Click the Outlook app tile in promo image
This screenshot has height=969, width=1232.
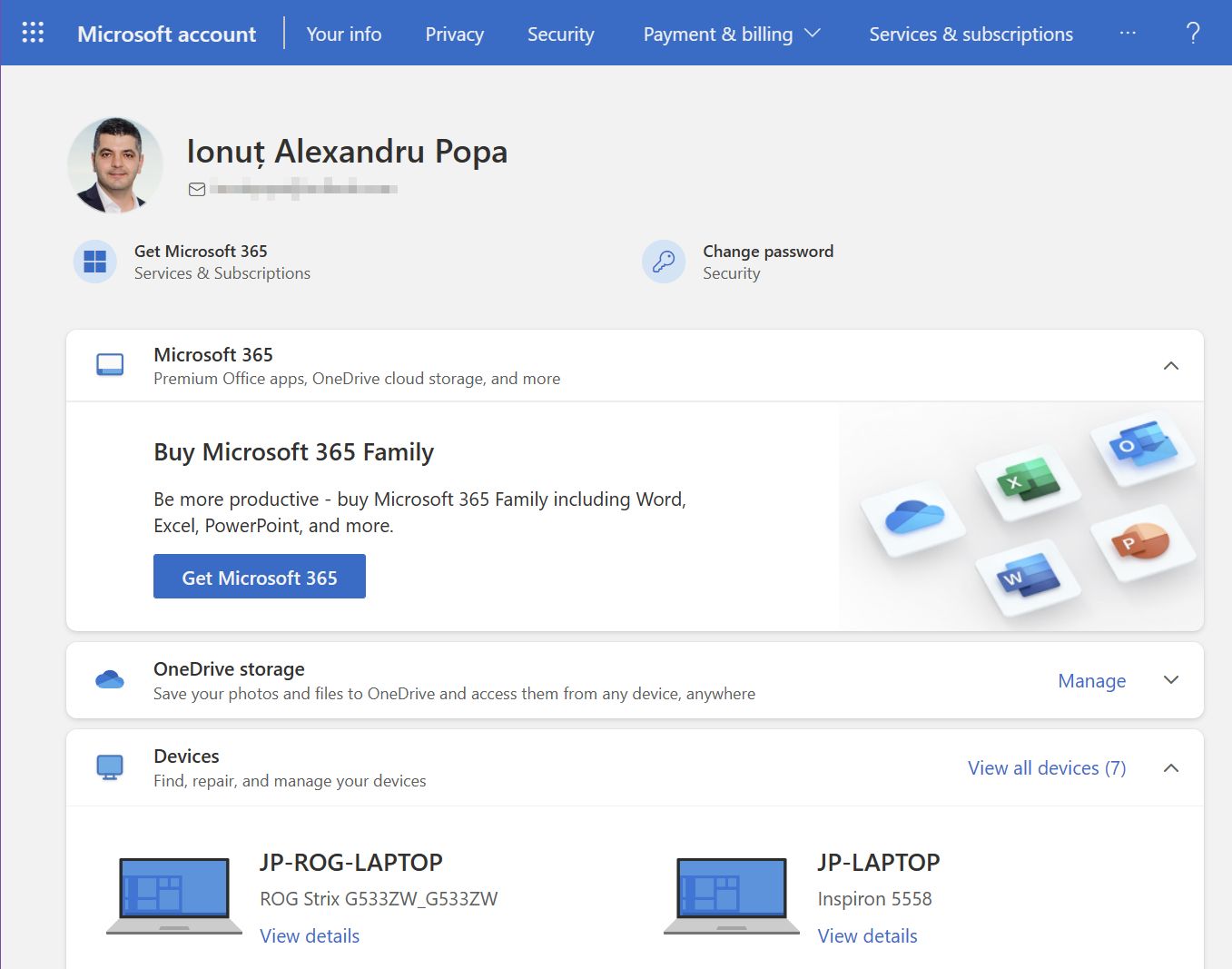tap(1142, 448)
